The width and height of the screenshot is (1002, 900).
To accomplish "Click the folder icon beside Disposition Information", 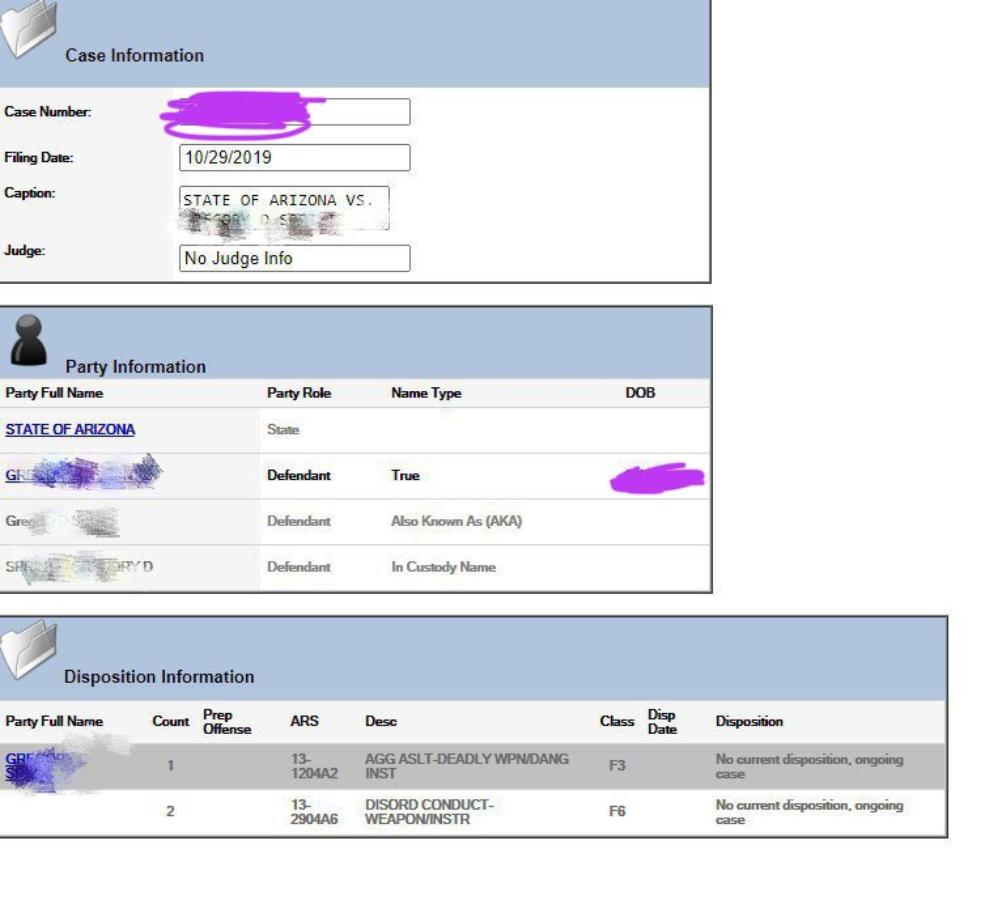I will coord(29,649).
